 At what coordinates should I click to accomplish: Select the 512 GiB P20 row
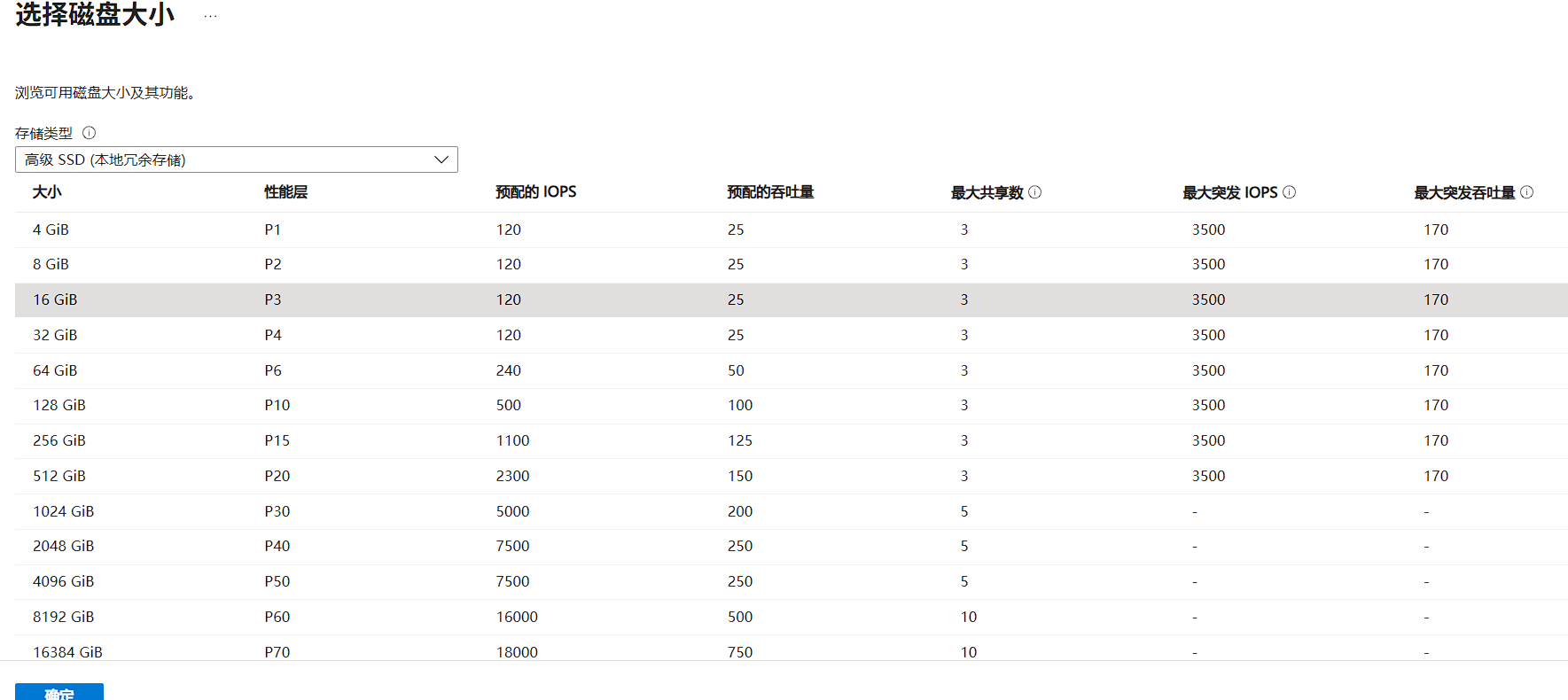[59, 476]
